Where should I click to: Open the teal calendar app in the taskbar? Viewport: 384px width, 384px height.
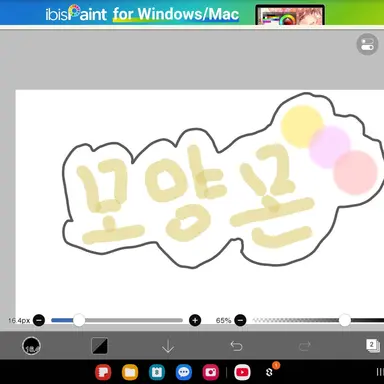click(157, 372)
